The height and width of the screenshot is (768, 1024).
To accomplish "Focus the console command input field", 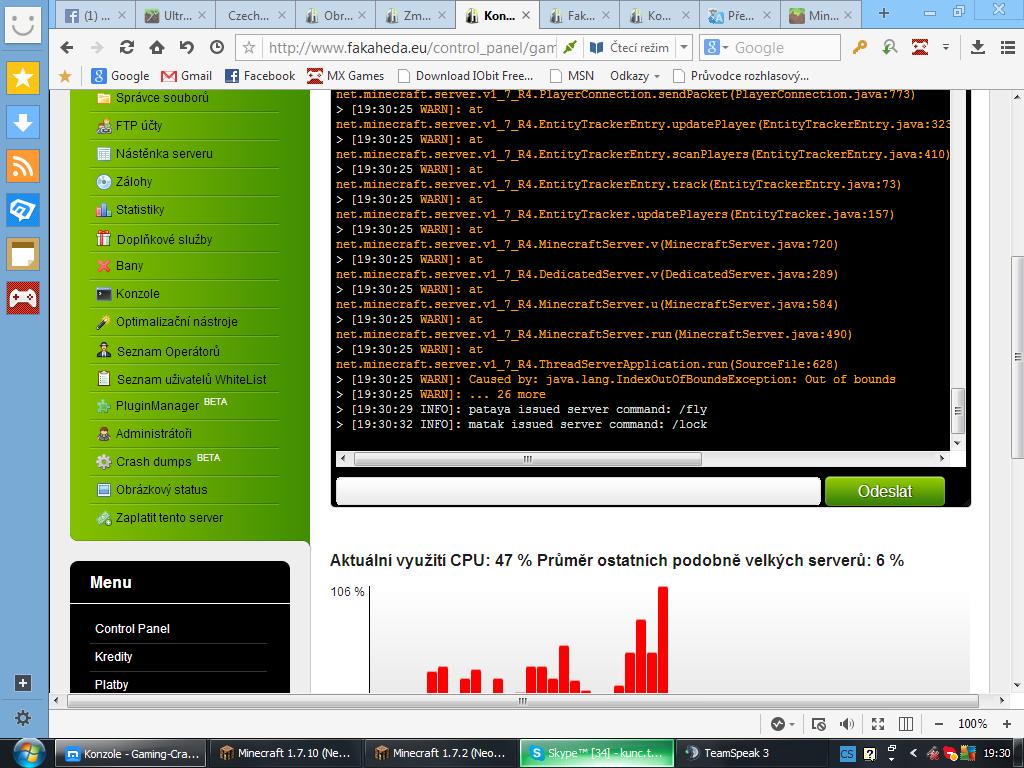I will (x=578, y=491).
